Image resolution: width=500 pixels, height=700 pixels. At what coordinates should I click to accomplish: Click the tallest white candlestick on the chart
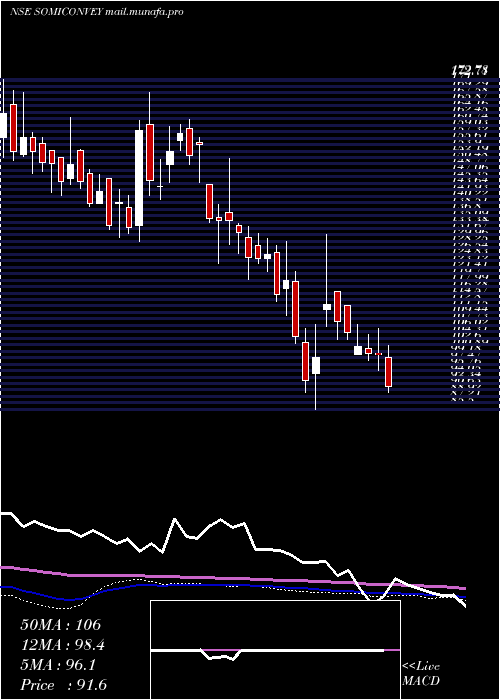[139, 178]
